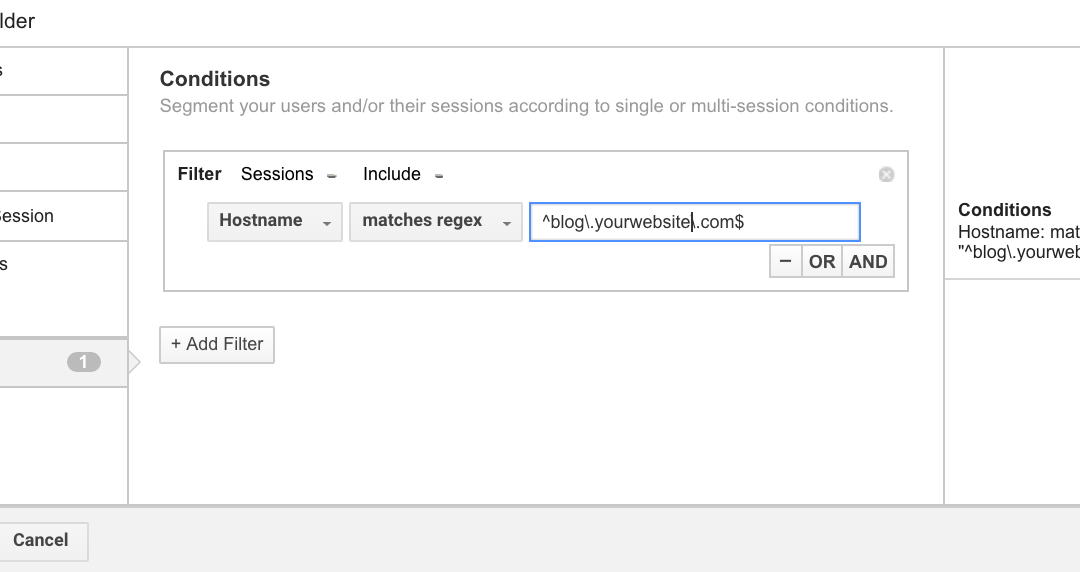Cancel the segment builder

(41, 540)
